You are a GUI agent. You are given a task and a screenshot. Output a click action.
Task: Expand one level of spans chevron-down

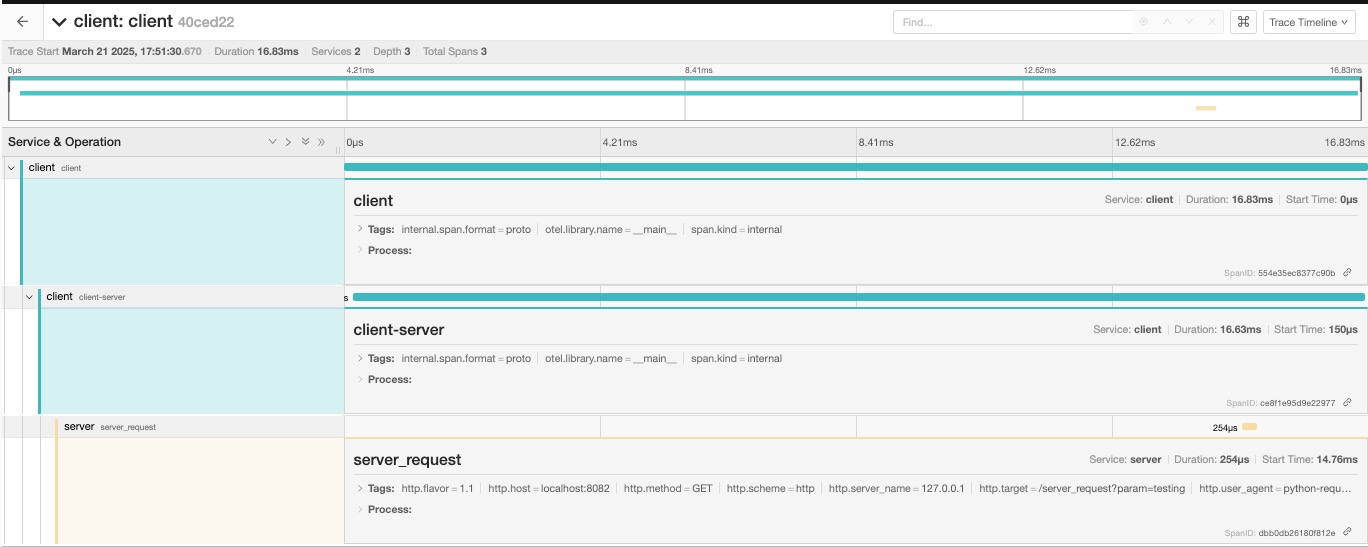click(x=272, y=142)
